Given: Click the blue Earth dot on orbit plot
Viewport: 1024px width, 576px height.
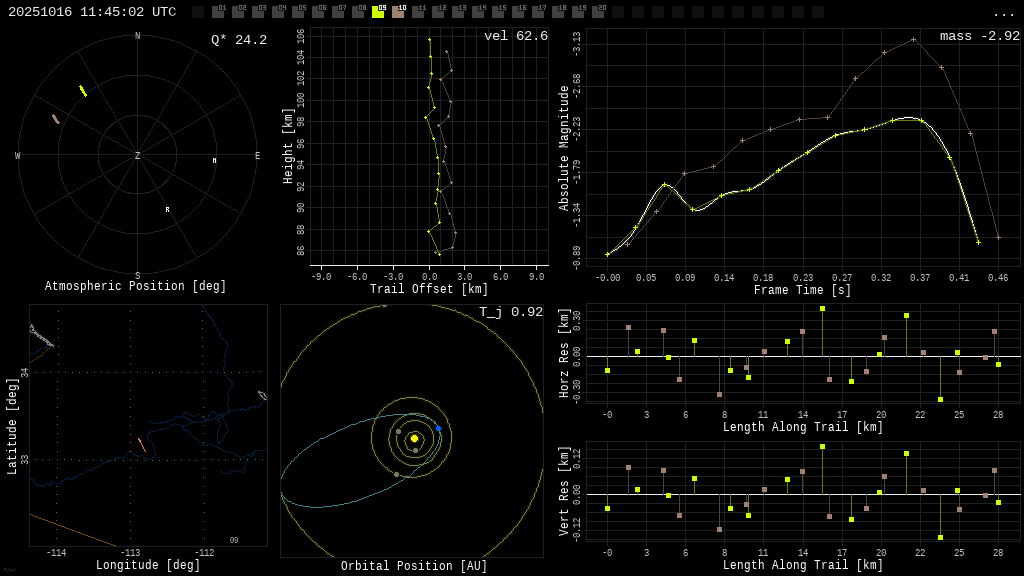Looking at the screenshot, I should (438, 428).
